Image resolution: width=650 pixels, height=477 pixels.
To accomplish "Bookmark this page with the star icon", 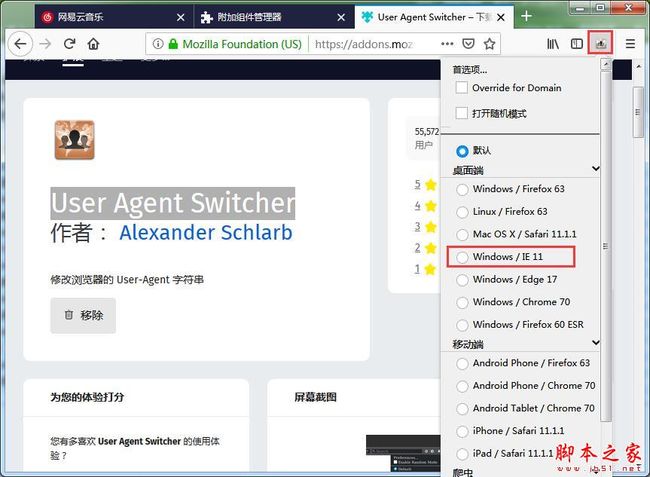I will click(490, 44).
